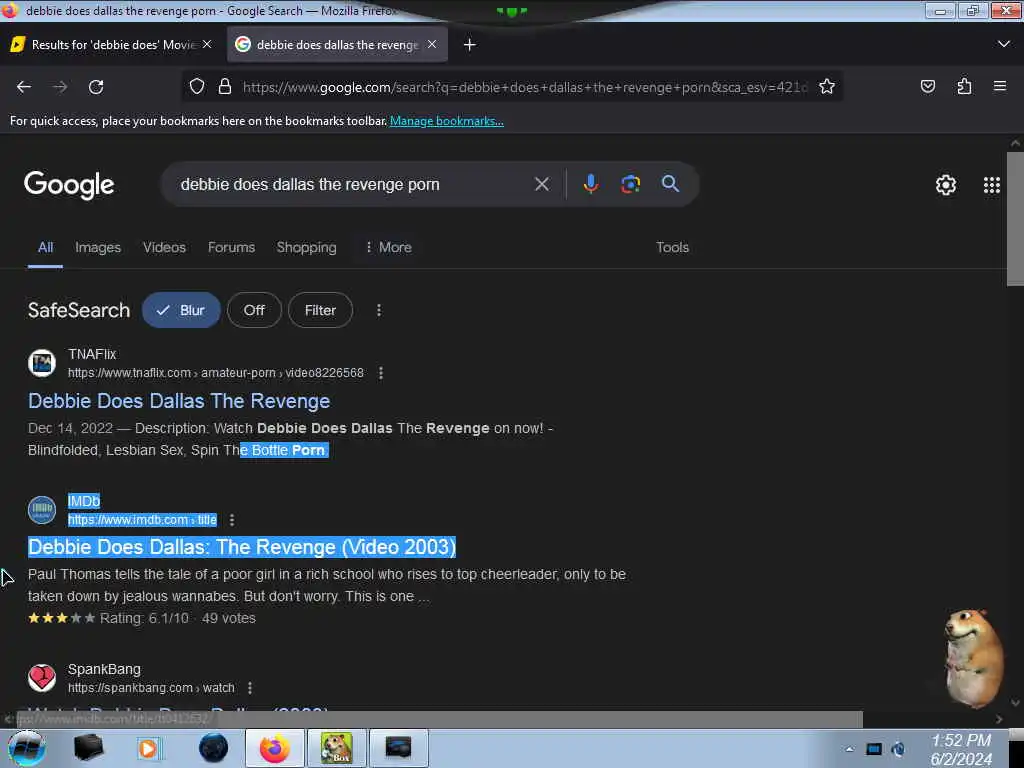
Task: Save to Pocket icon
Action: (927, 86)
